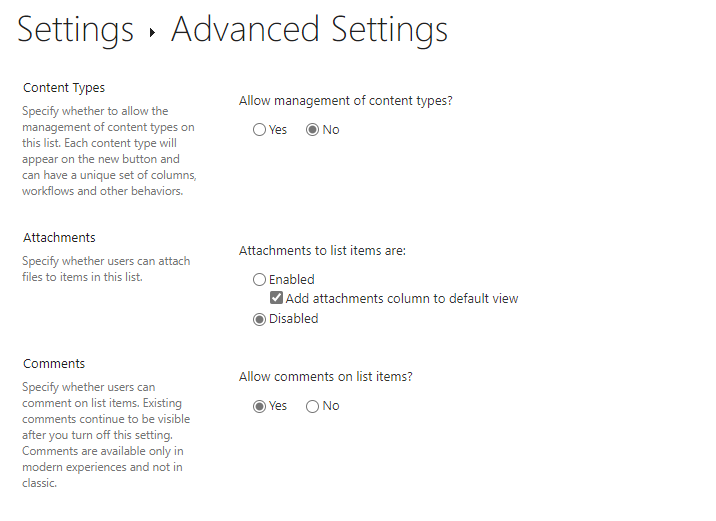Click the Attachments to list items are label
Screen dimensions: 716x521
(322, 250)
